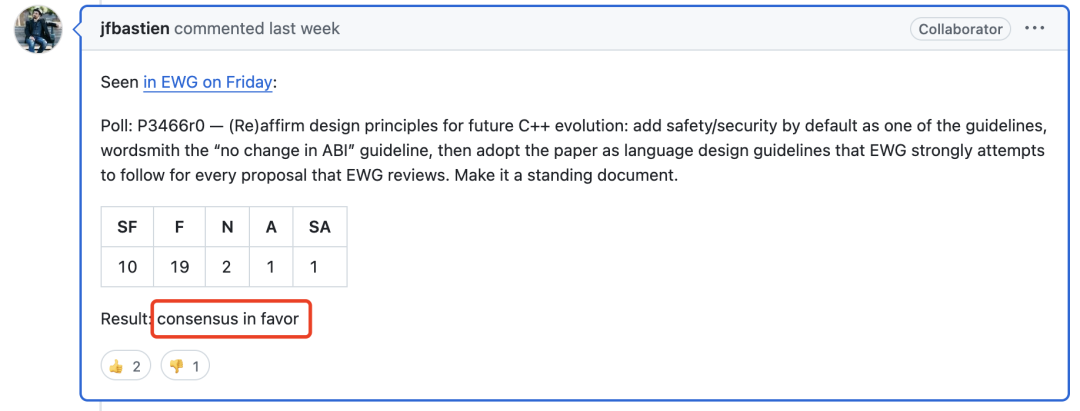Click the table cell showing 19

click(179, 267)
